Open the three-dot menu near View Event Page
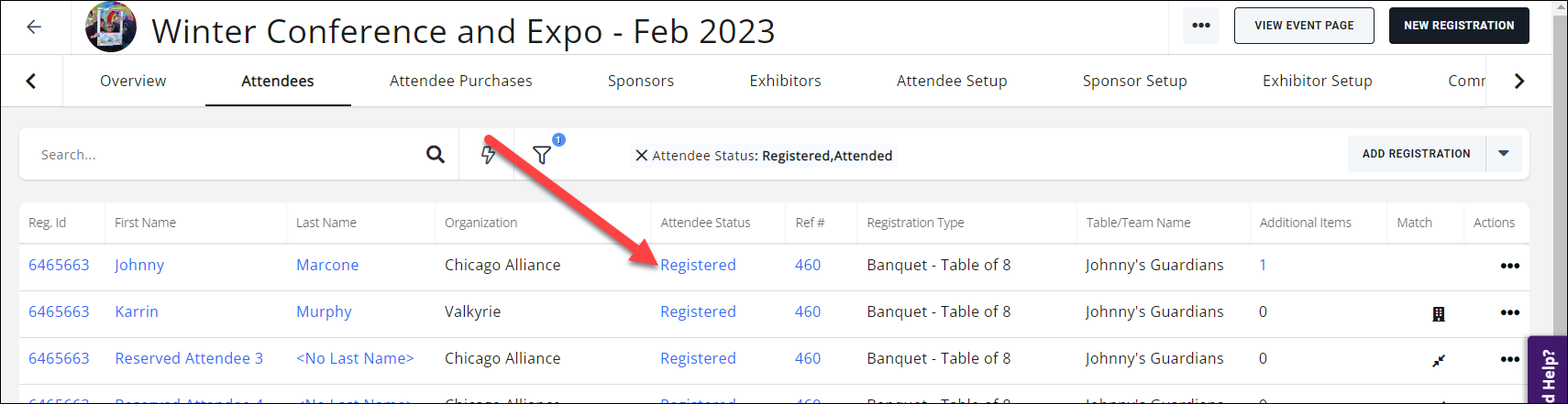Viewport: 1568px width, 404px height. 1201,26
